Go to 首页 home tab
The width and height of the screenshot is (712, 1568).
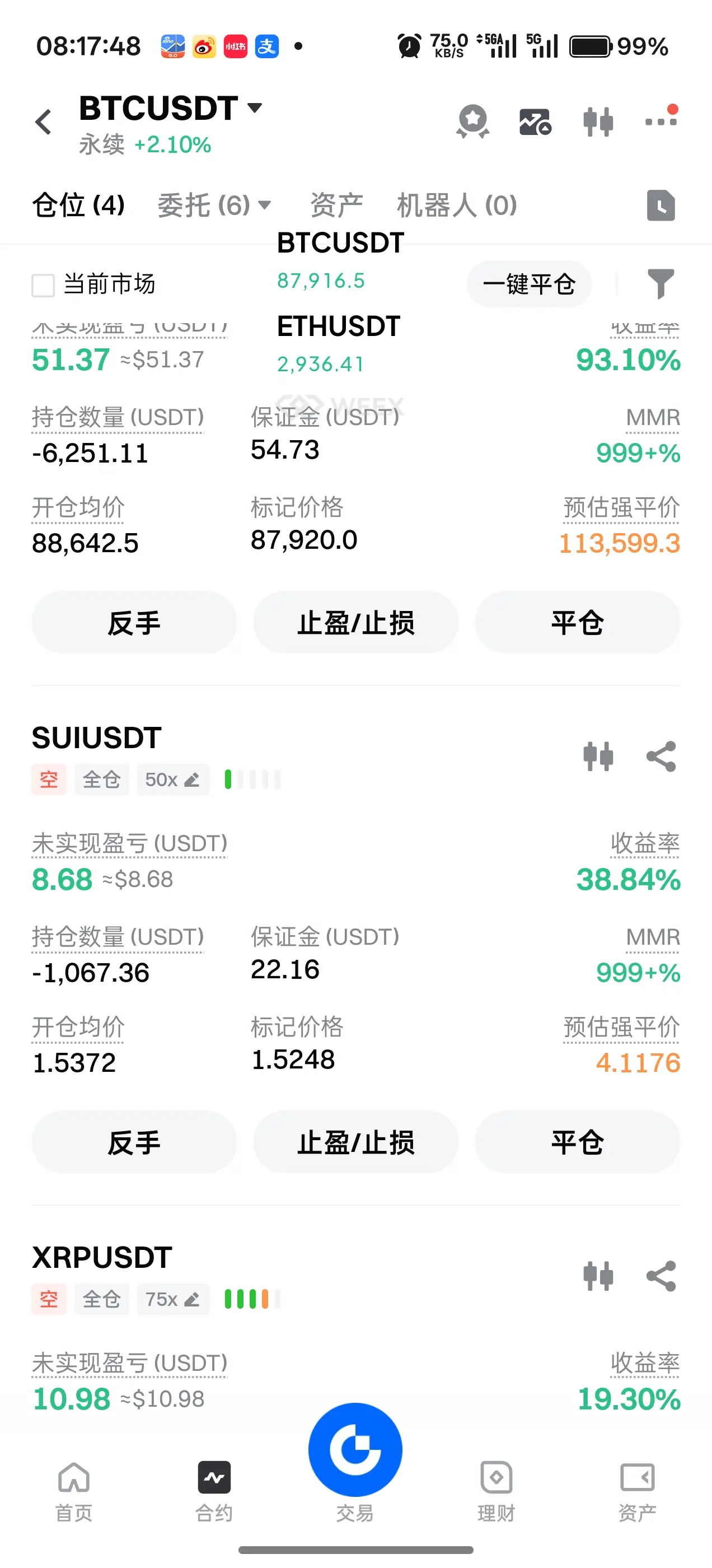[x=74, y=1492]
